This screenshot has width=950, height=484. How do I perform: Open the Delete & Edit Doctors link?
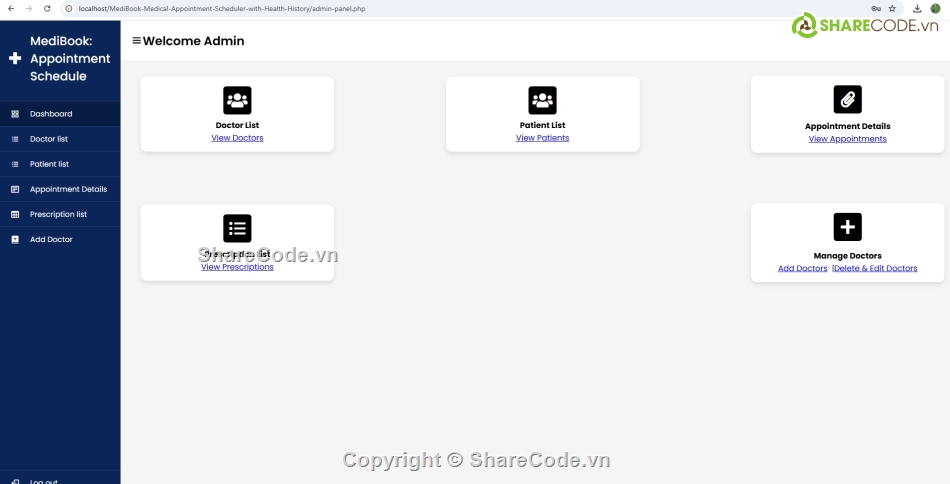click(876, 268)
